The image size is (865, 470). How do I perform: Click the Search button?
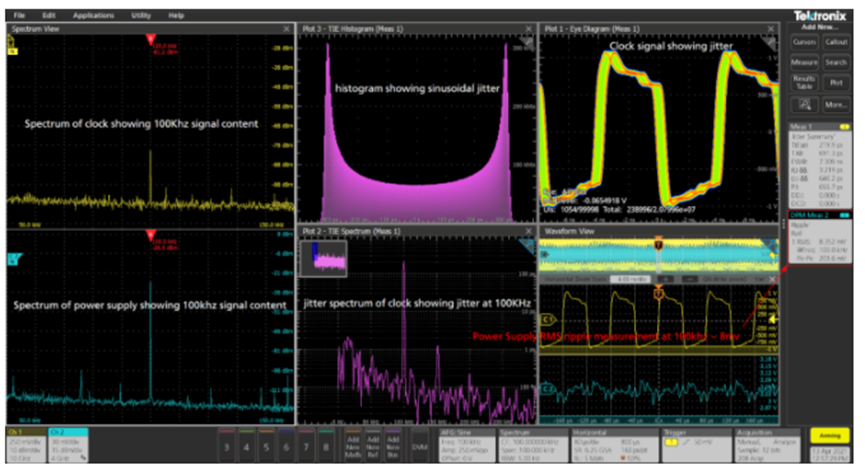click(x=838, y=62)
